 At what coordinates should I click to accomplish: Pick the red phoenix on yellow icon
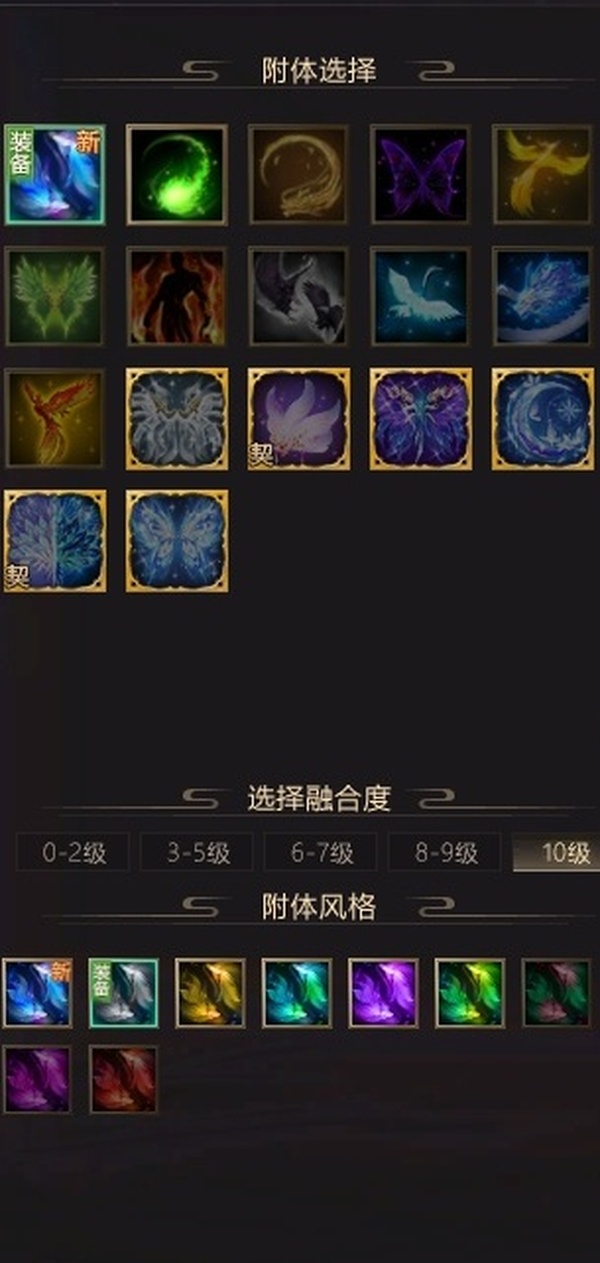coord(55,418)
